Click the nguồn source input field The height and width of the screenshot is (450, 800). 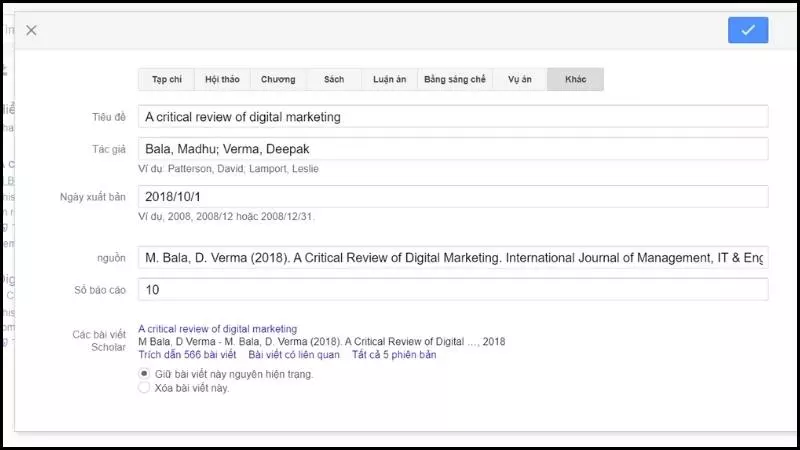[x=453, y=258]
